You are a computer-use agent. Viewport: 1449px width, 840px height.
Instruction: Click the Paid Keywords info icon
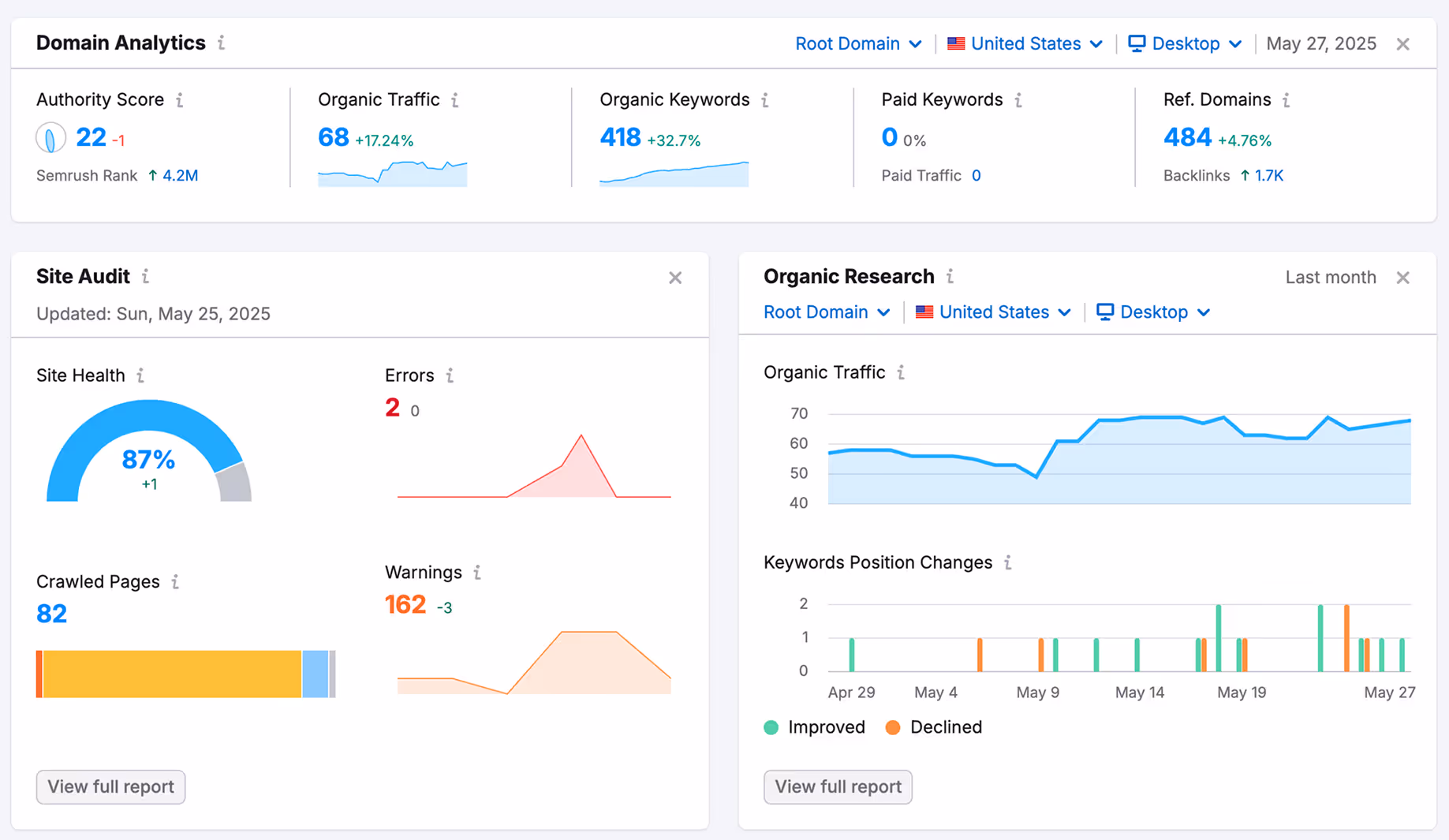1018,100
